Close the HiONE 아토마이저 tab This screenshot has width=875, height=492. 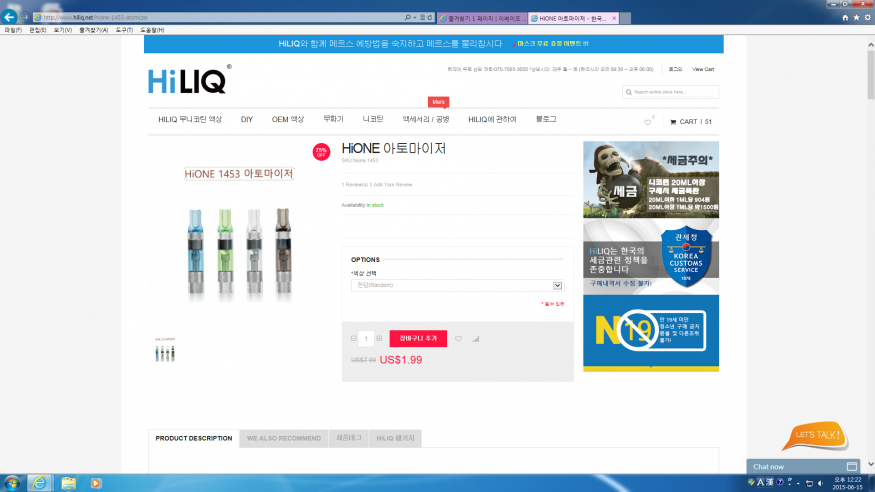pyautogui.click(x=614, y=18)
